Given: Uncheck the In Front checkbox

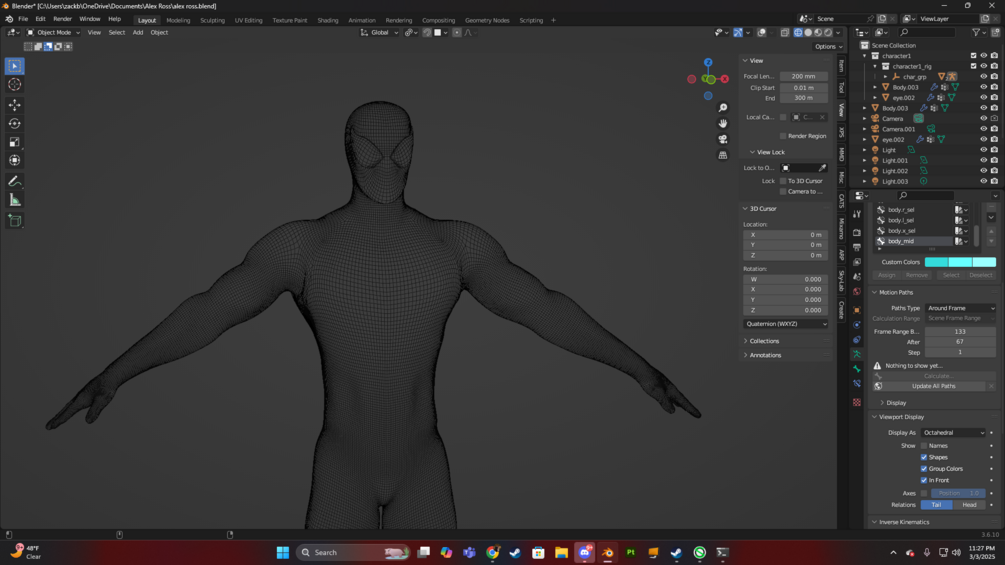Looking at the screenshot, I should (924, 480).
